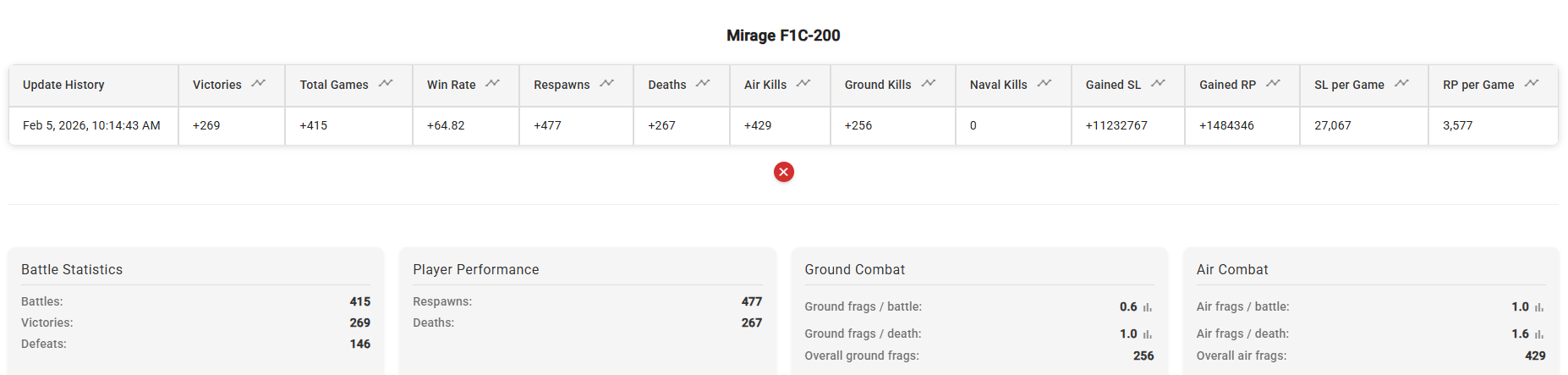Click the bar chart icon for Ground frags / death
The width and height of the screenshot is (1568, 375).
pos(1148,334)
